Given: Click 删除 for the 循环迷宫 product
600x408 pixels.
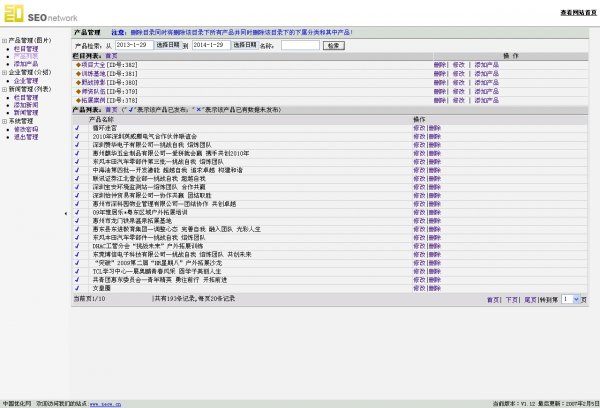Looking at the screenshot, I should (435, 128).
